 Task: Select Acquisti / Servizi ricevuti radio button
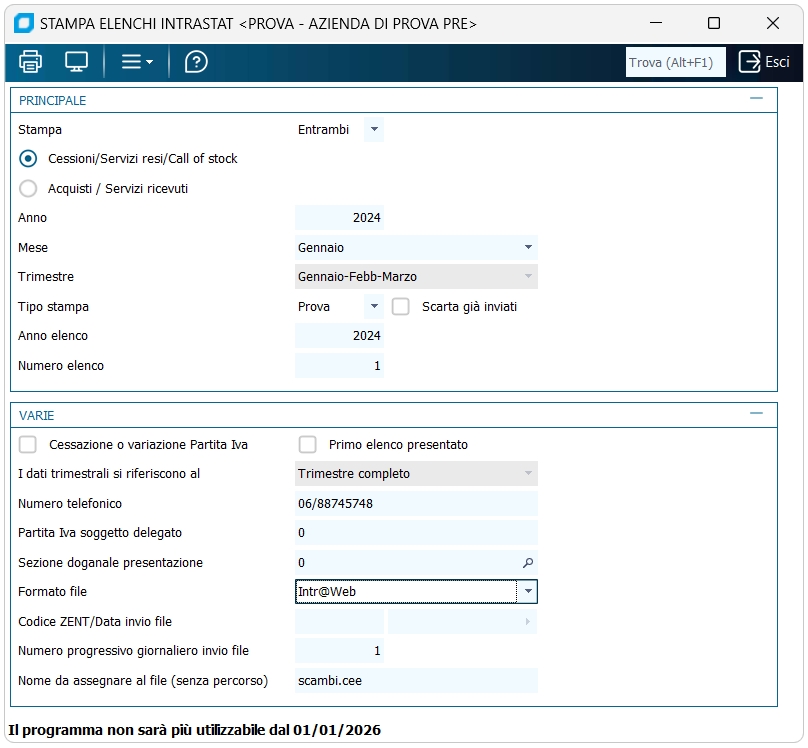coord(28,189)
